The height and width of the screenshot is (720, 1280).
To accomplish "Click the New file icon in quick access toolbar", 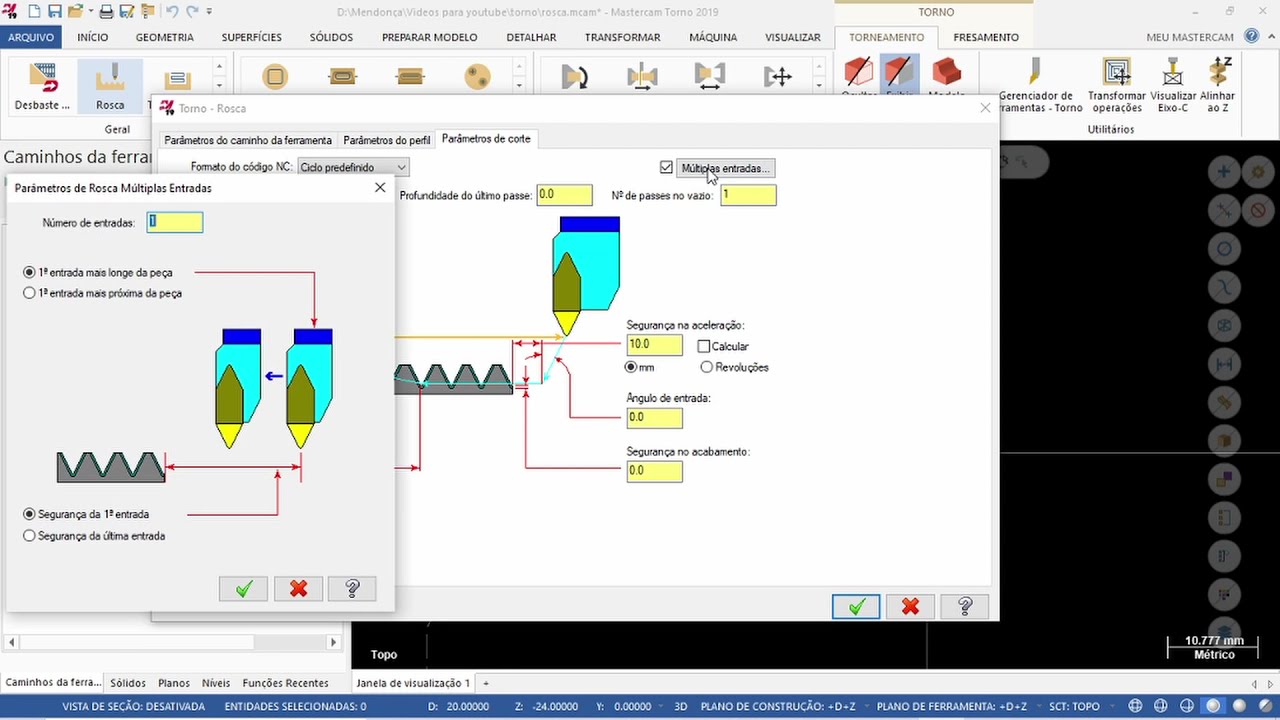I will (x=34, y=12).
